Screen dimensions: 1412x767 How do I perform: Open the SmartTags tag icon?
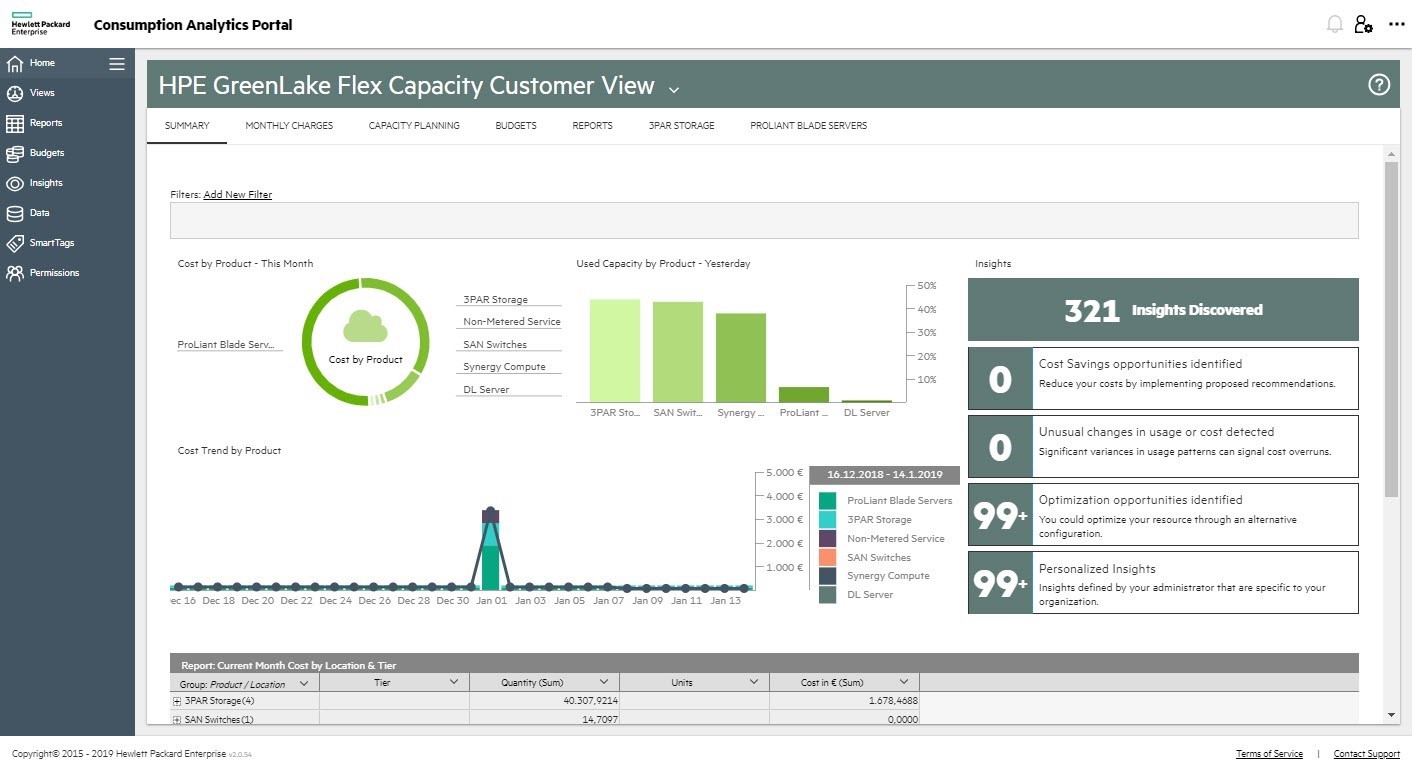(x=15, y=244)
